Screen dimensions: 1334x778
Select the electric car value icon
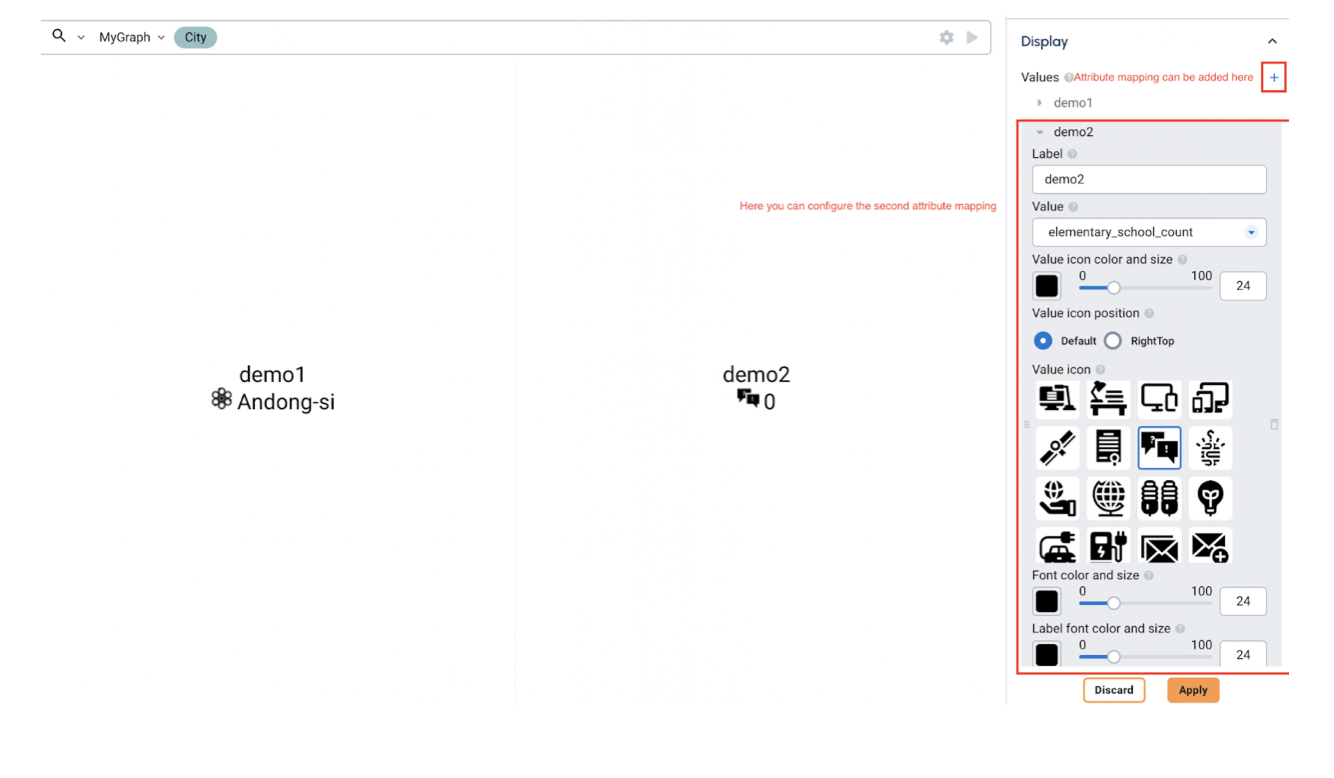pos(1057,547)
